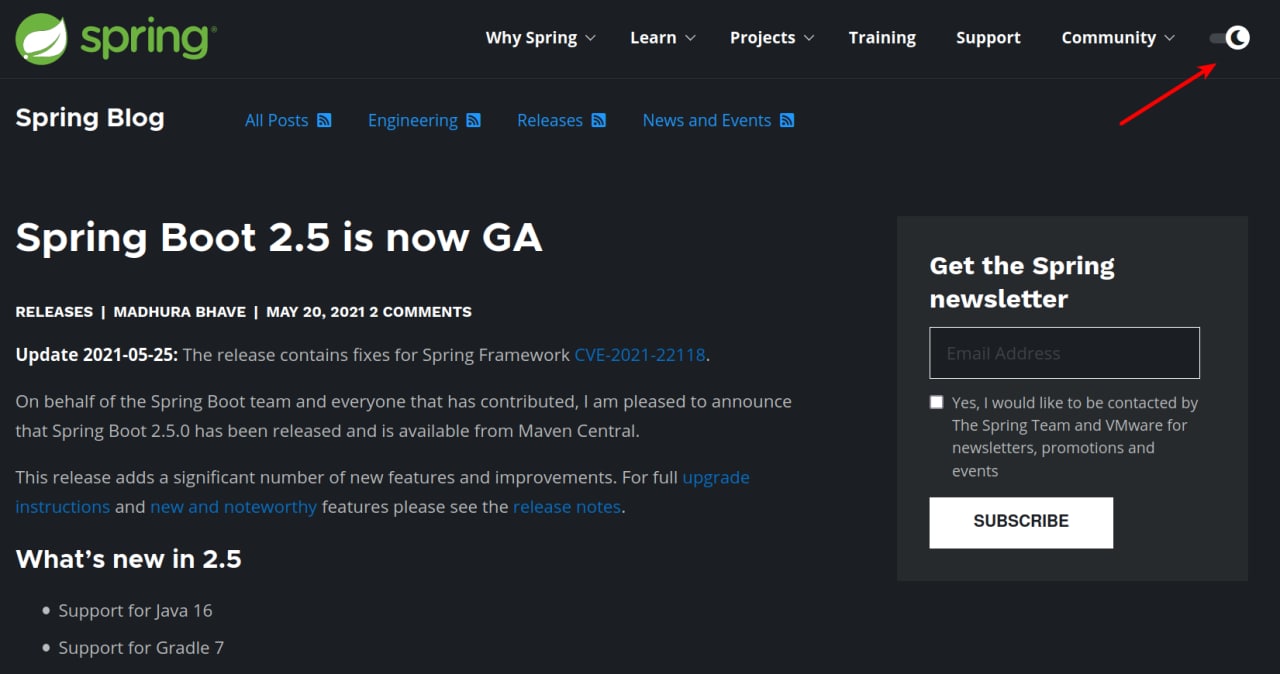The height and width of the screenshot is (674, 1280).
Task: Expand the Why Spring dropdown menu
Action: tap(540, 38)
